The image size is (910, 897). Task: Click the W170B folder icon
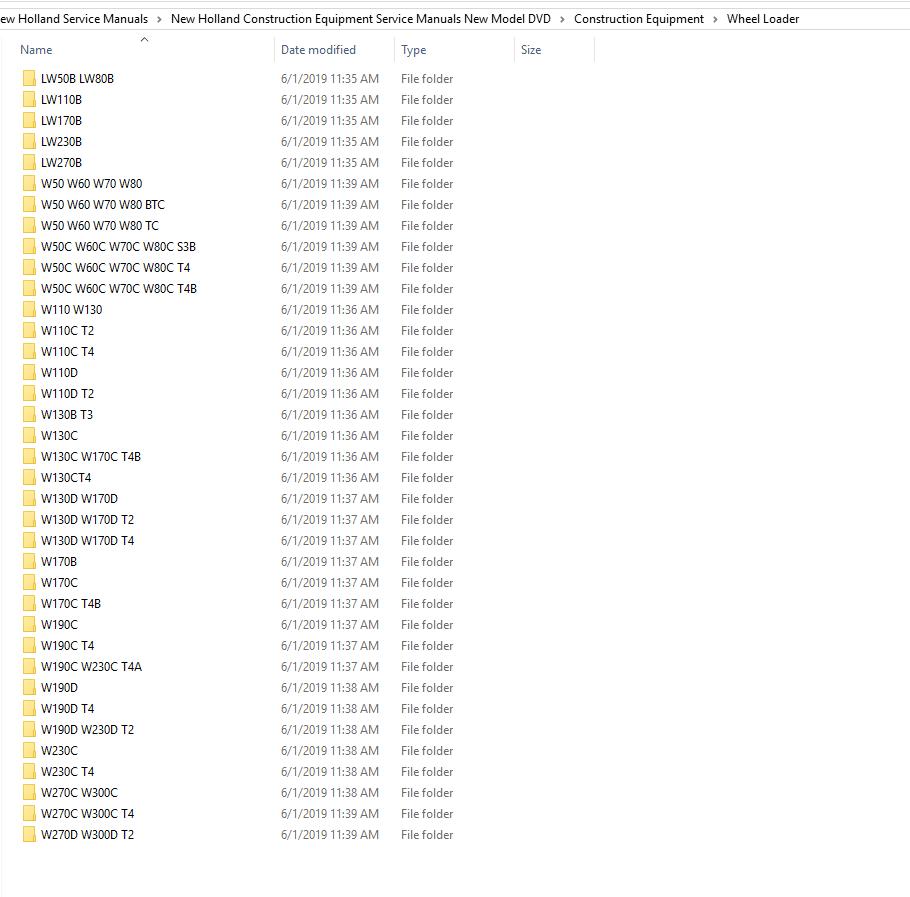pos(29,561)
